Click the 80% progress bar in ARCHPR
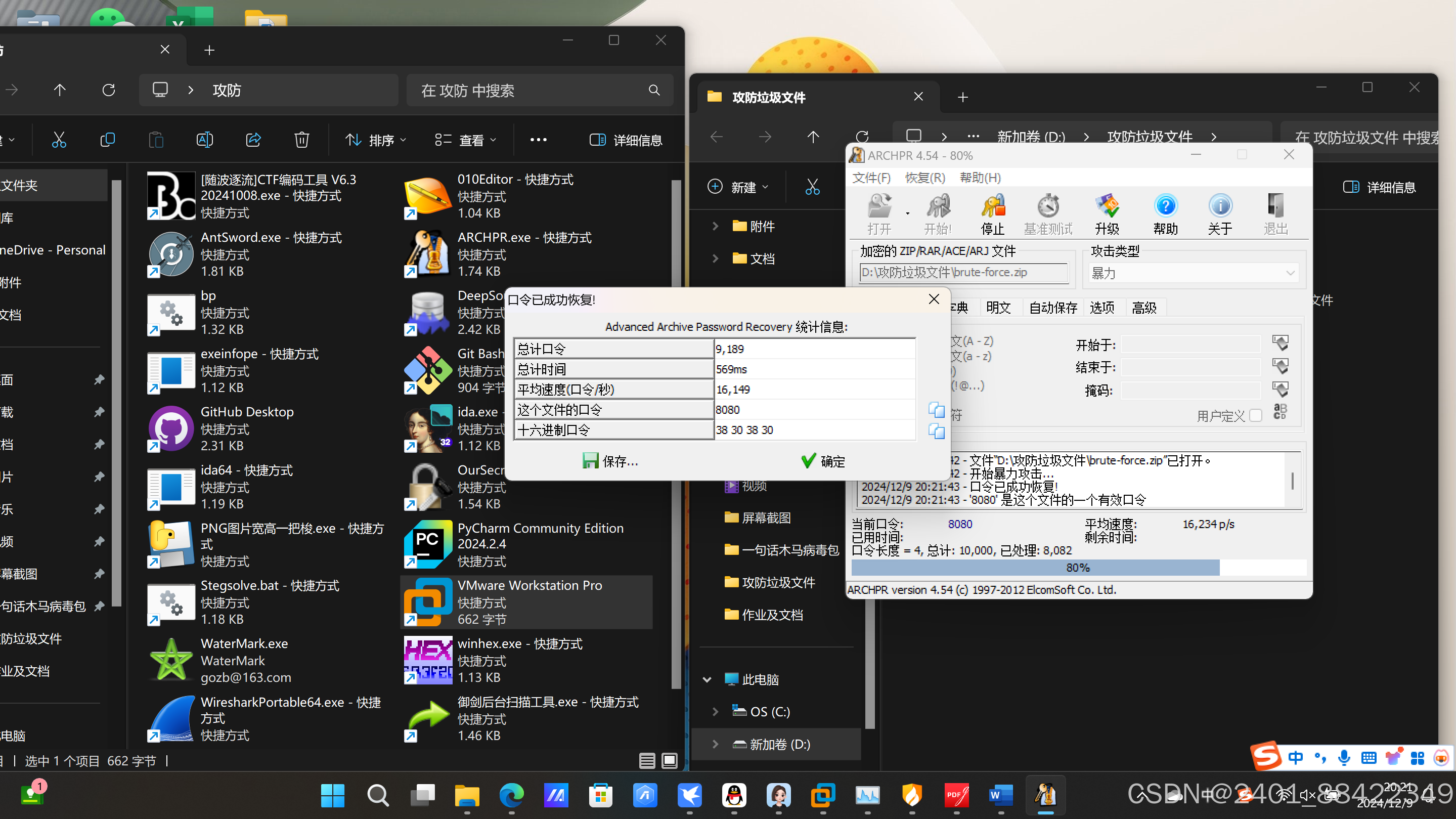Screen dimensions: 1456x819 coord(1078,568)
